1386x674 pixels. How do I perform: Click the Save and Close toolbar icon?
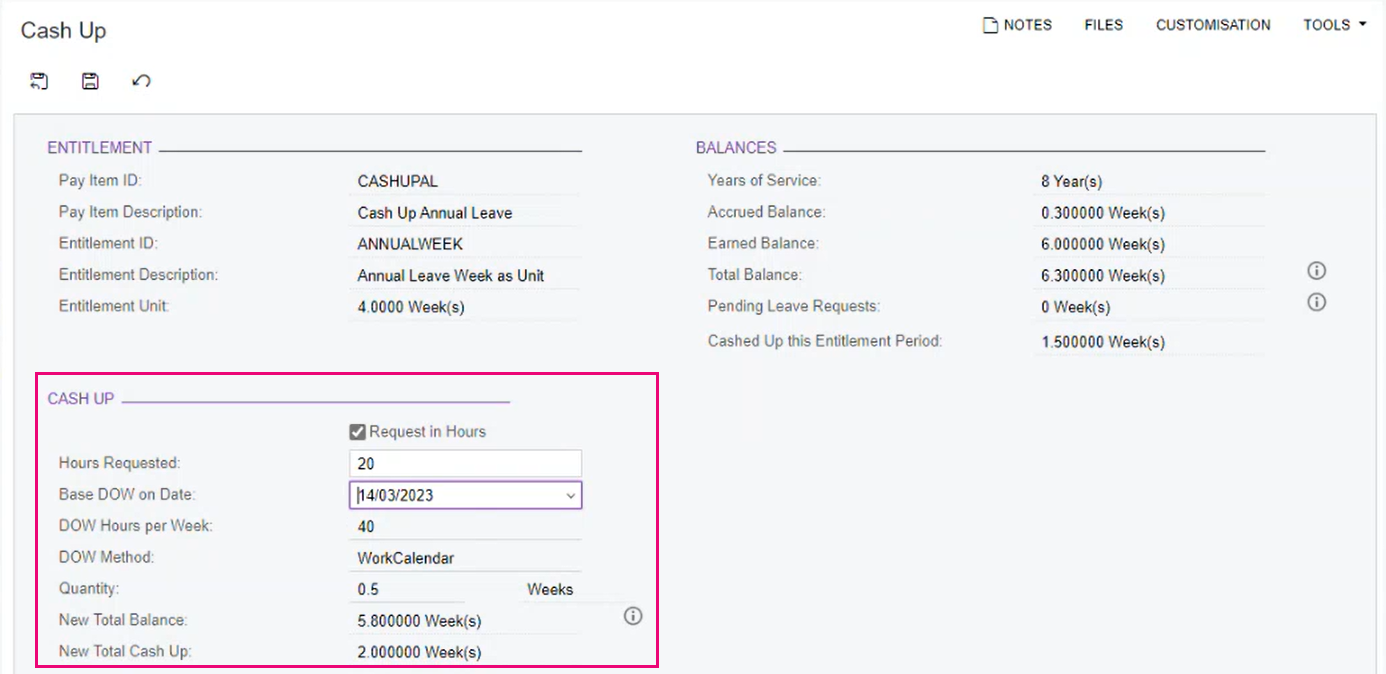pos(39,81)
